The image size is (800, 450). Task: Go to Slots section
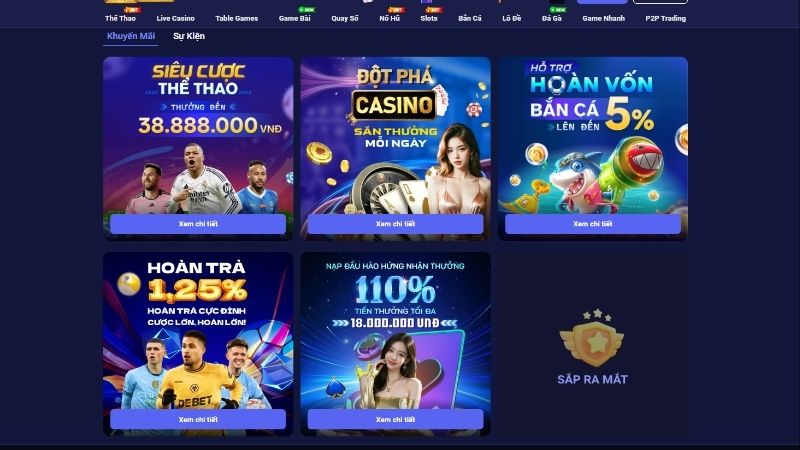pyautogui.click(x=429, y=18)
